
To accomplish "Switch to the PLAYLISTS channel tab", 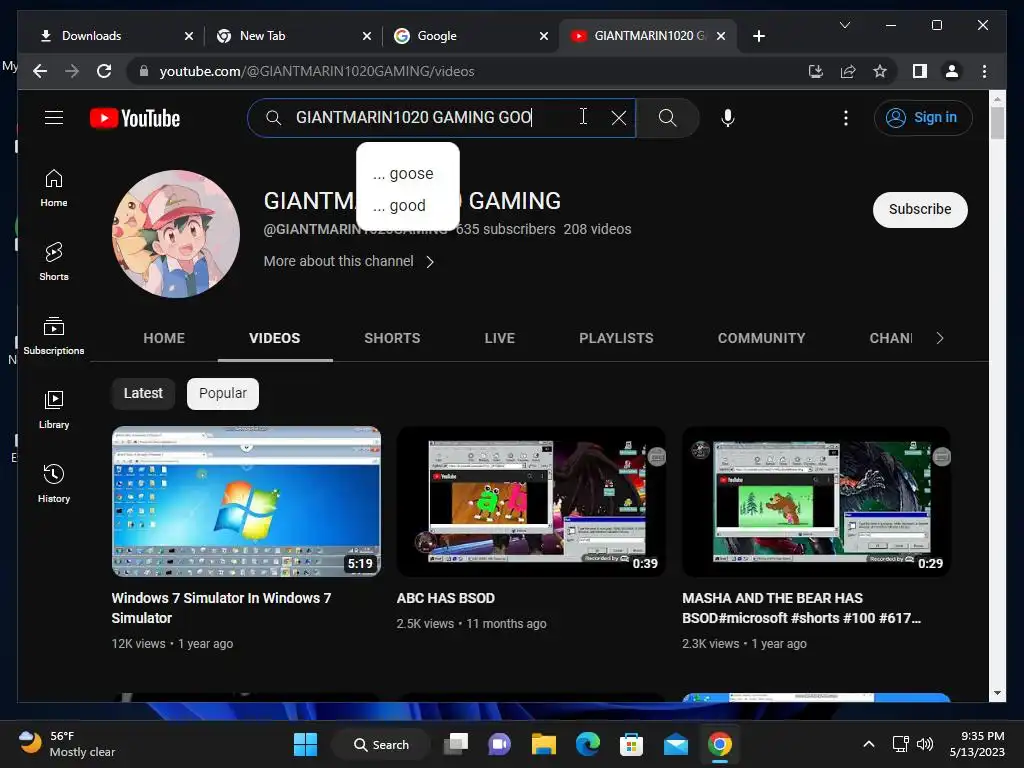I will (x=616, y=338).
